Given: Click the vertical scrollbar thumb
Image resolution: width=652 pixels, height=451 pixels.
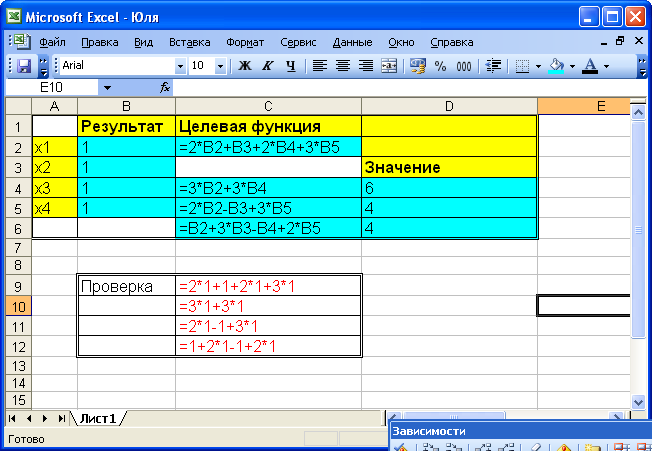Looking at the screenshot, I should click(x=638, y=229).
